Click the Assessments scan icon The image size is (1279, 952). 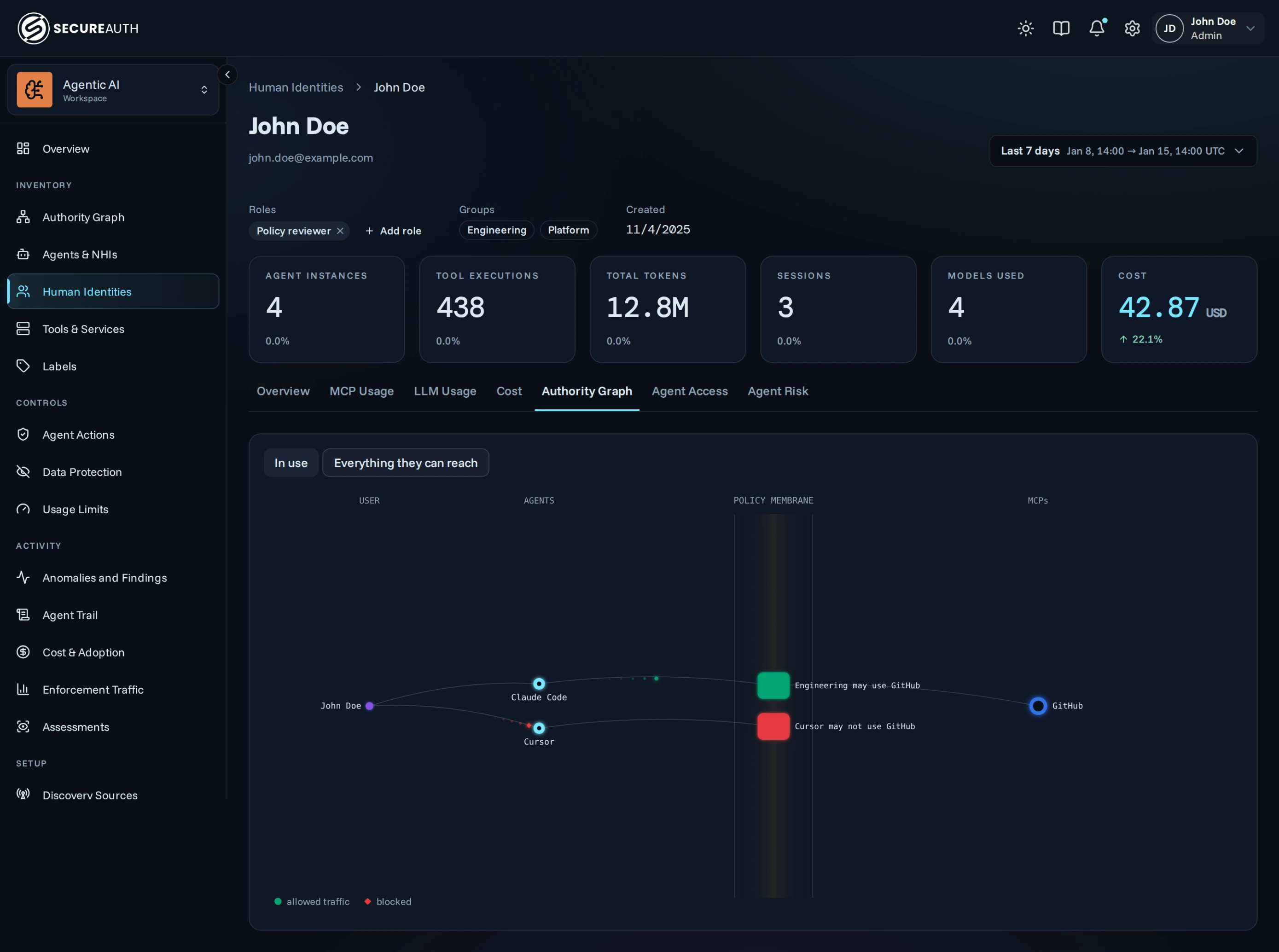coord(23,727)
